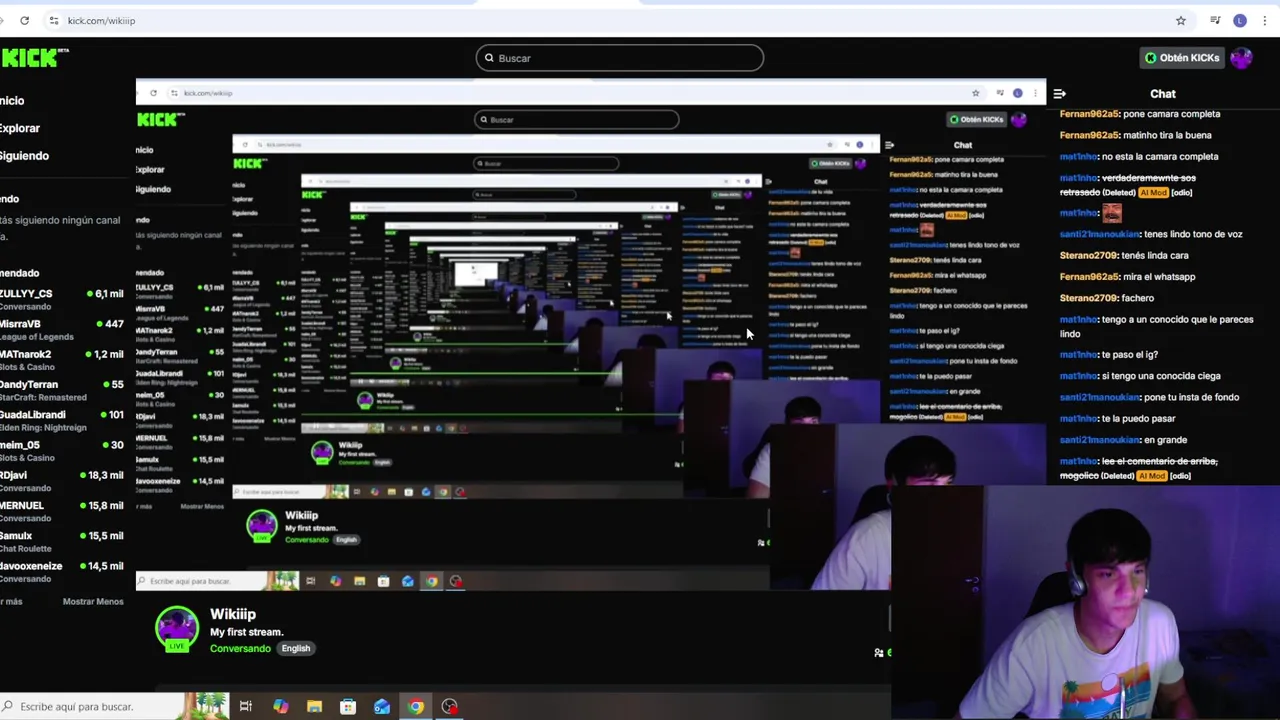Open davooxeneize recommended channel

tap(62, 571)
